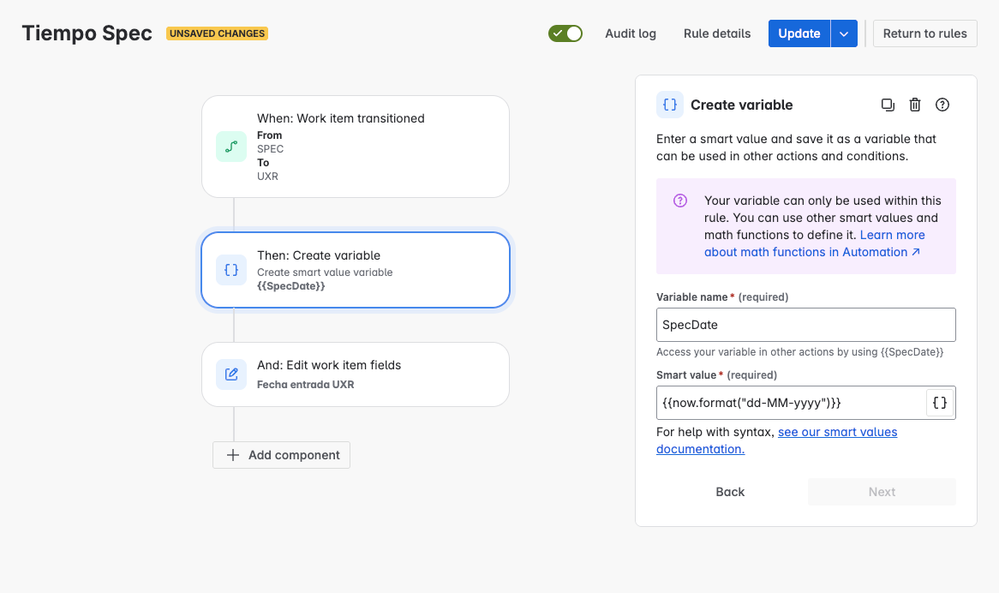Open help via the question mark icon

coord(942,105)
